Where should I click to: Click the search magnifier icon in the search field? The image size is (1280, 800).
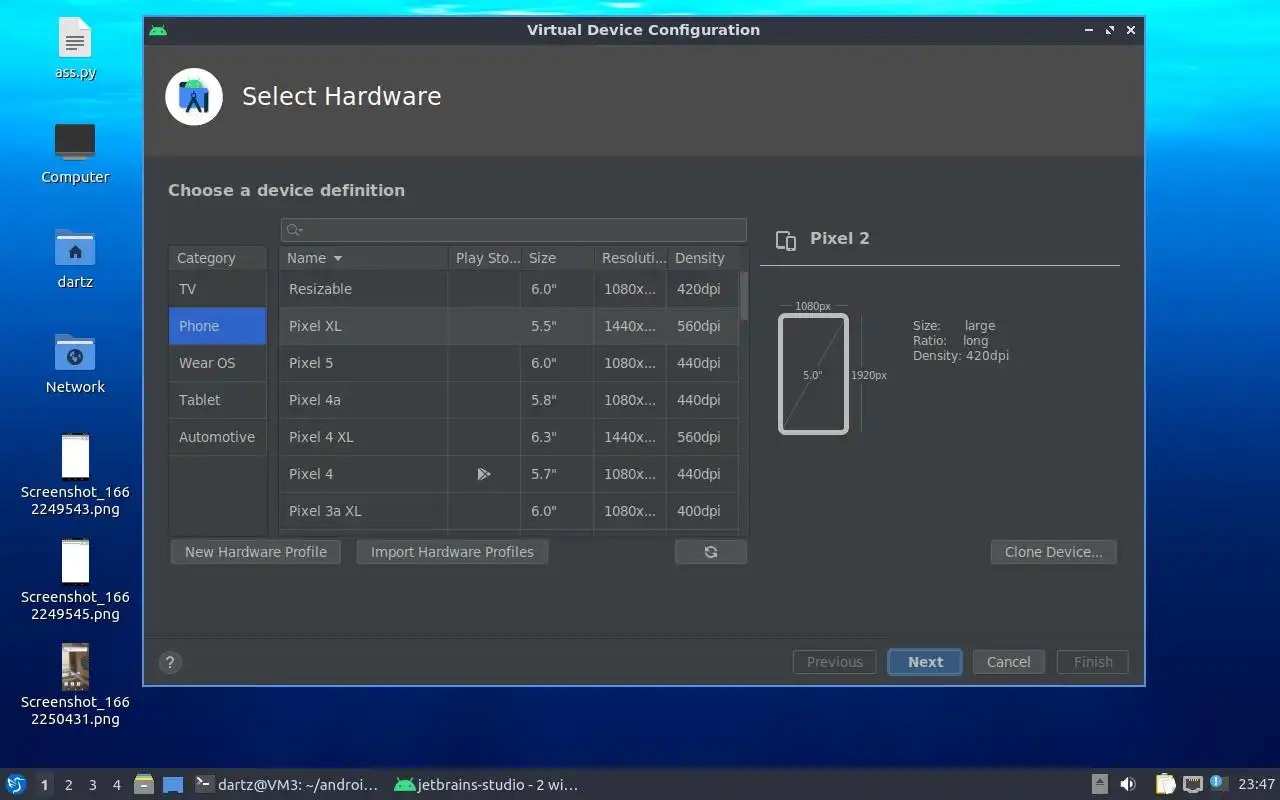tap(294, 230)
